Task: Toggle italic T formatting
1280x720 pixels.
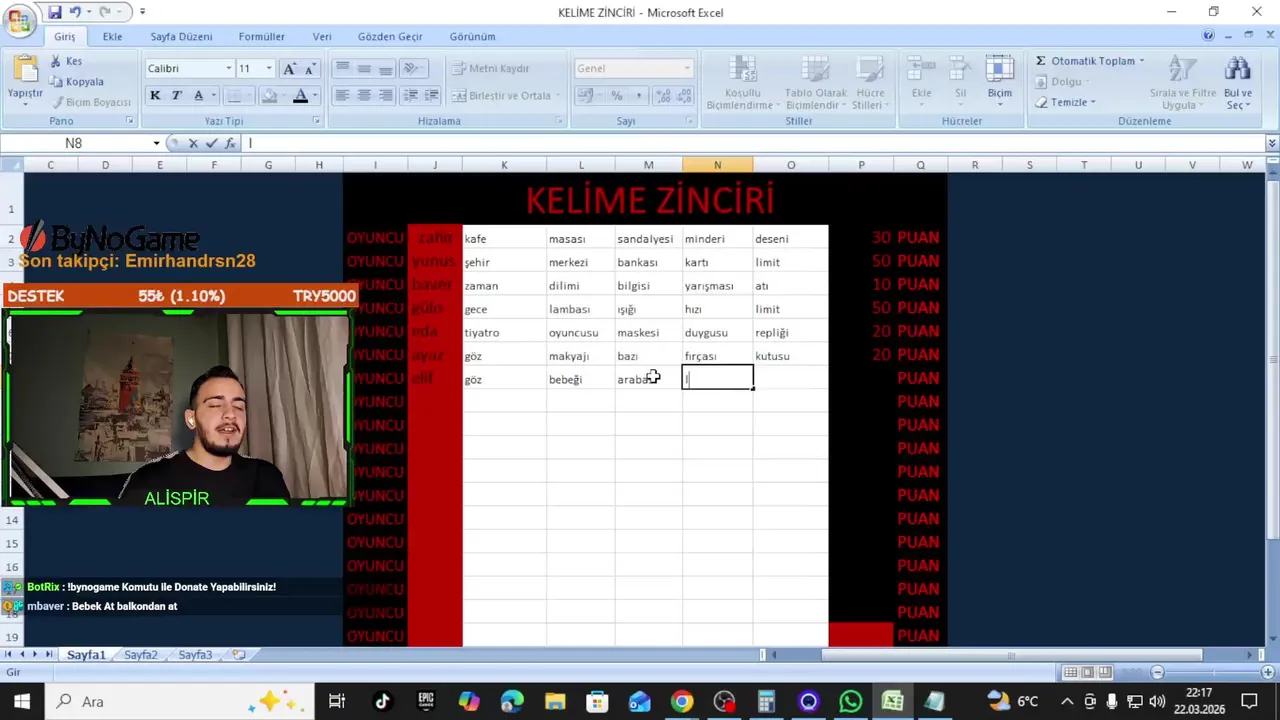Action: [x=176, y=95]
